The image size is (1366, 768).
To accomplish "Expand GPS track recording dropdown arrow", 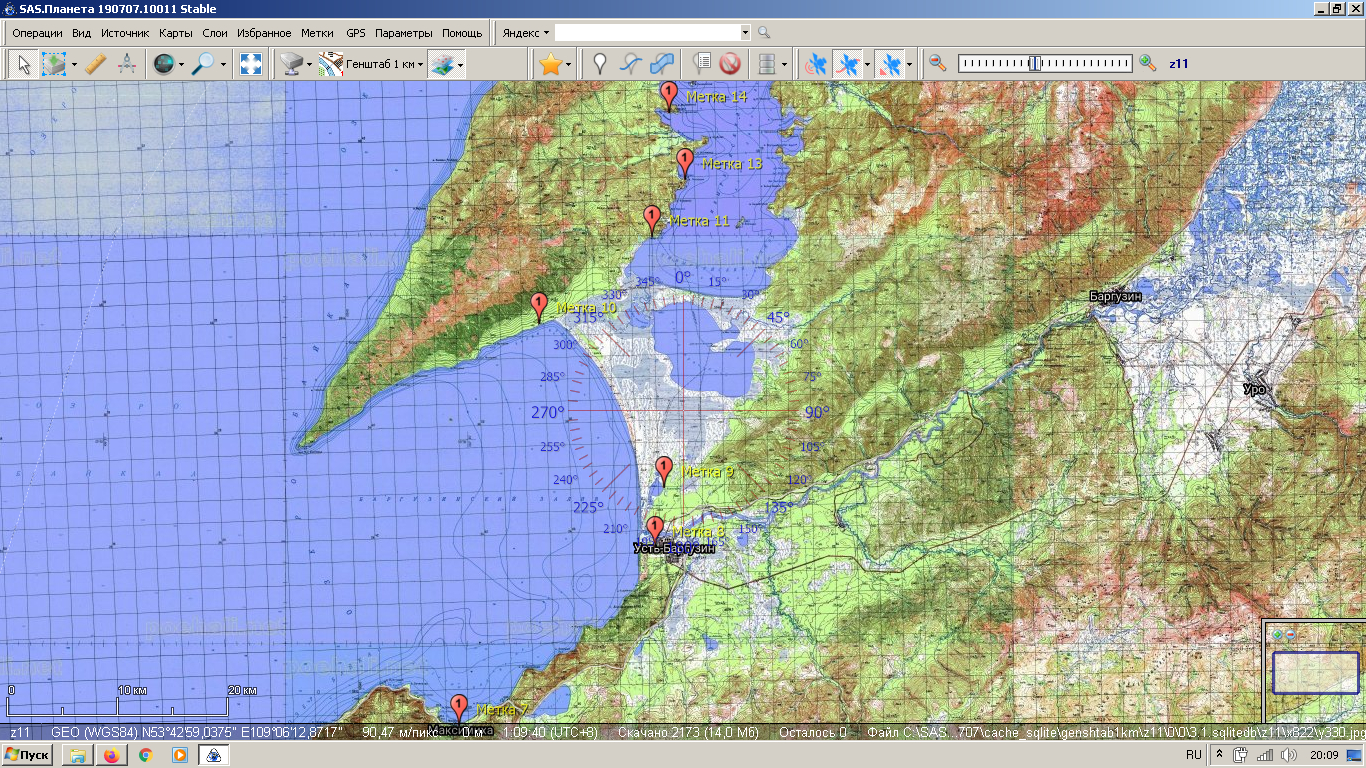I will tap(866, 64).
